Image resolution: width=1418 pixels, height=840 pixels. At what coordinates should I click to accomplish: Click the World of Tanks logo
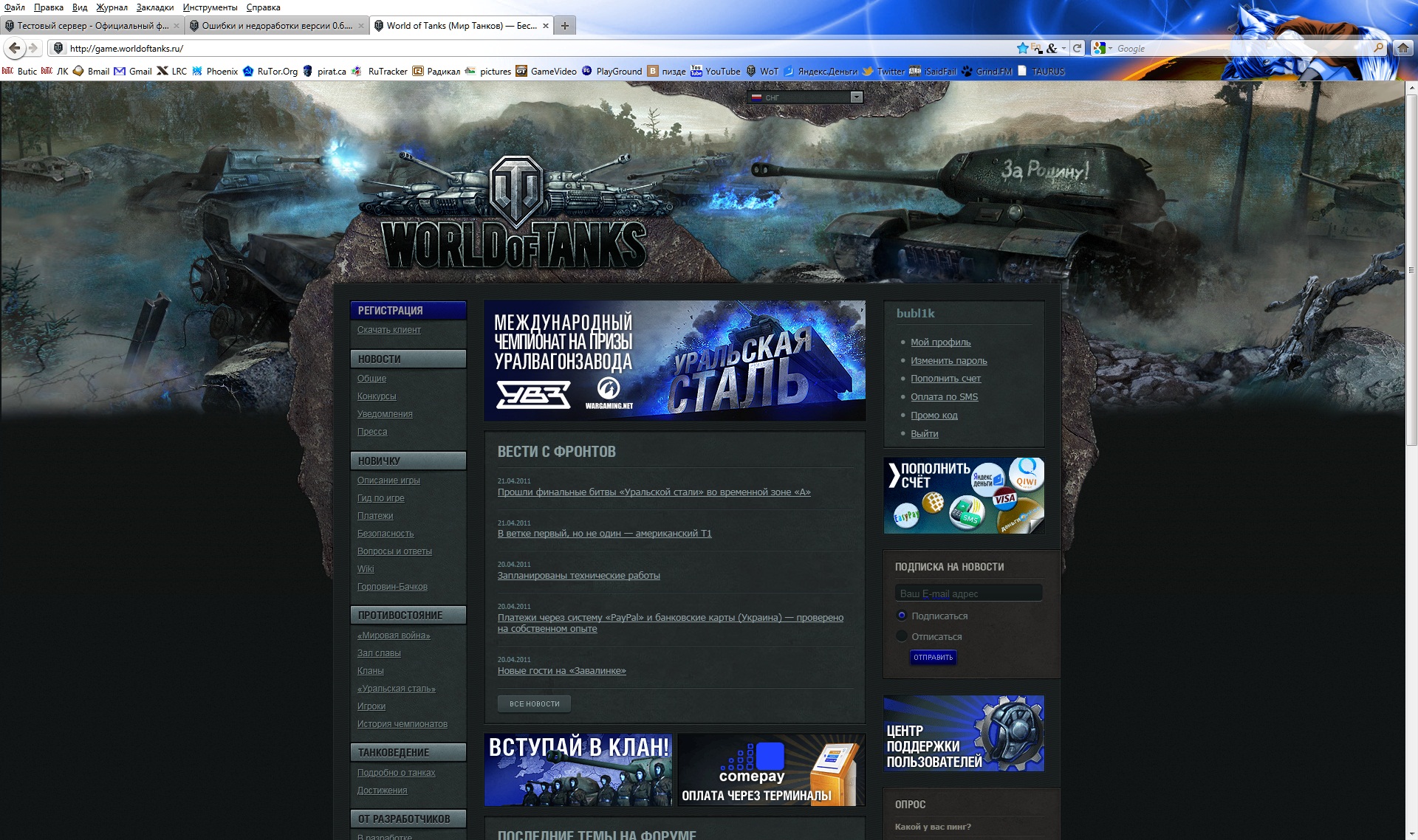(515, 214)
